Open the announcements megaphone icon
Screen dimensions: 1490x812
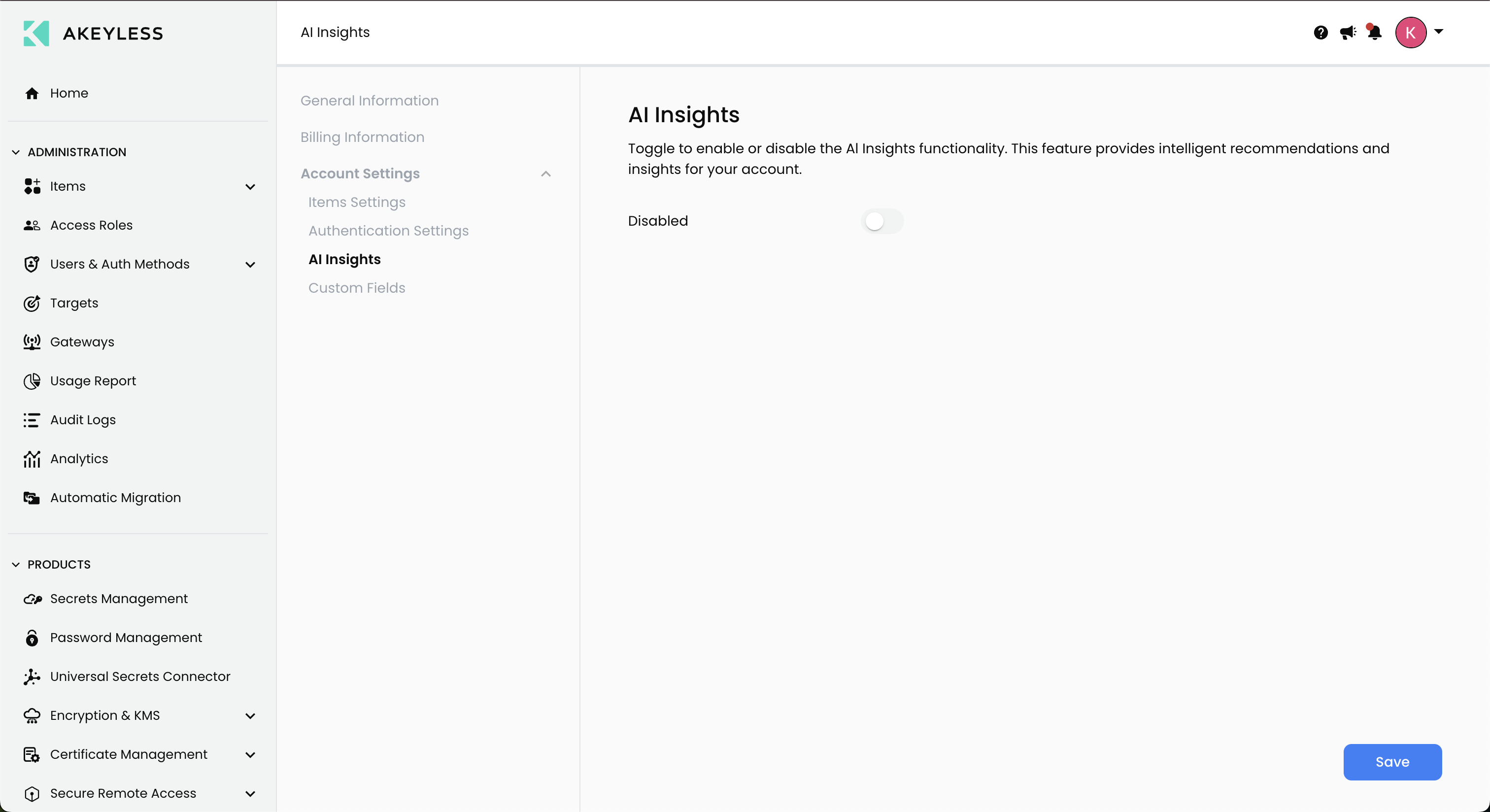(1347, 33)
